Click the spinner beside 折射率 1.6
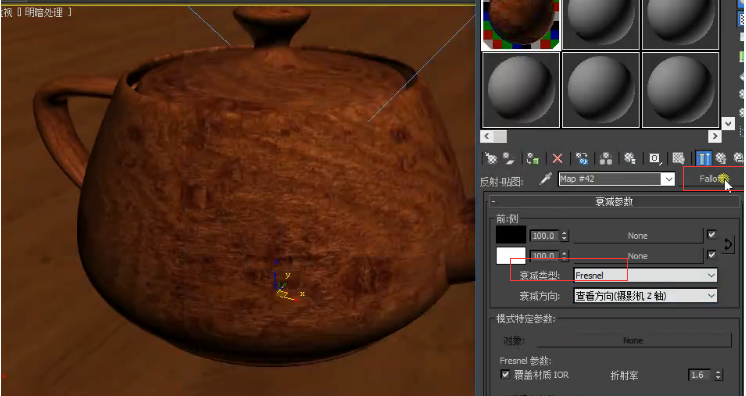Image resolution: width=746 pixels, height=396 pixels. click(x=718, y=375)
